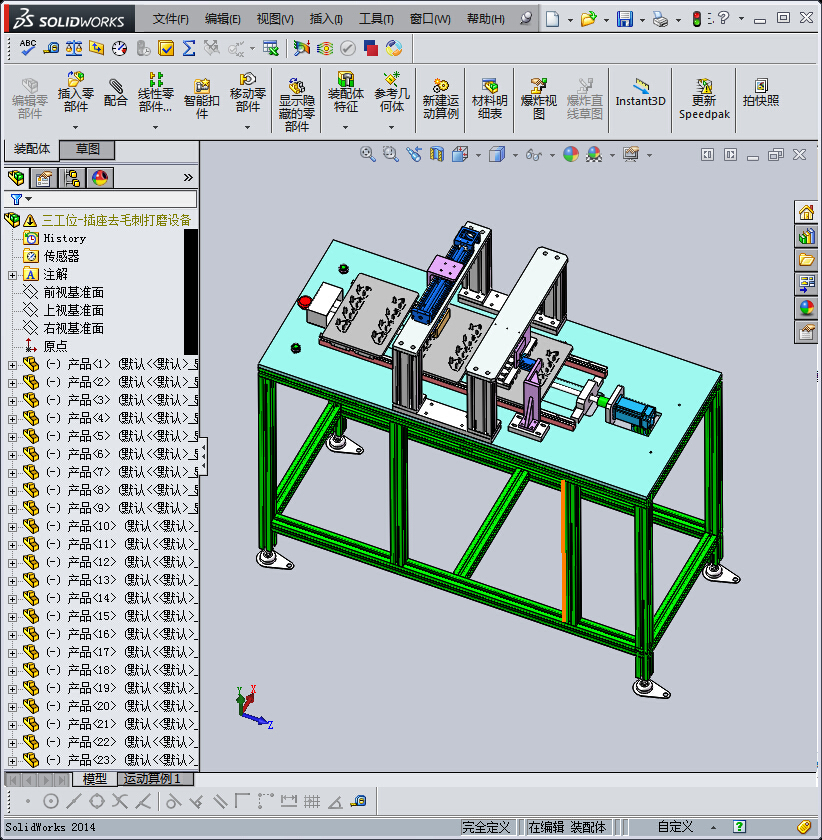Toggle Instant3D tool
Screen dimensions: 822x840
coord(640,92)
